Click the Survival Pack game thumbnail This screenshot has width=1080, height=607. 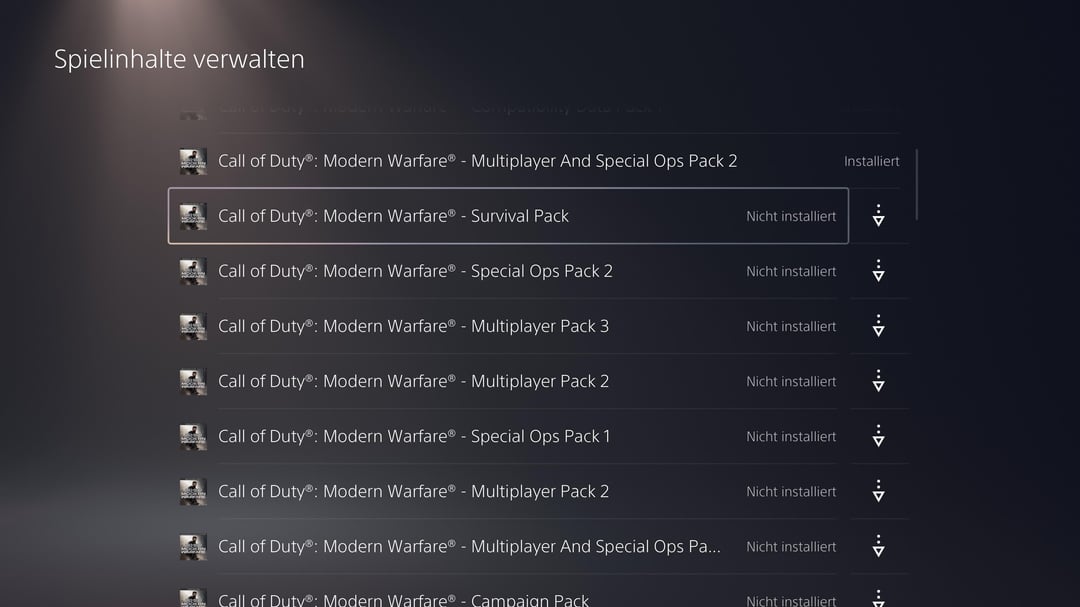tap(193, 216)
